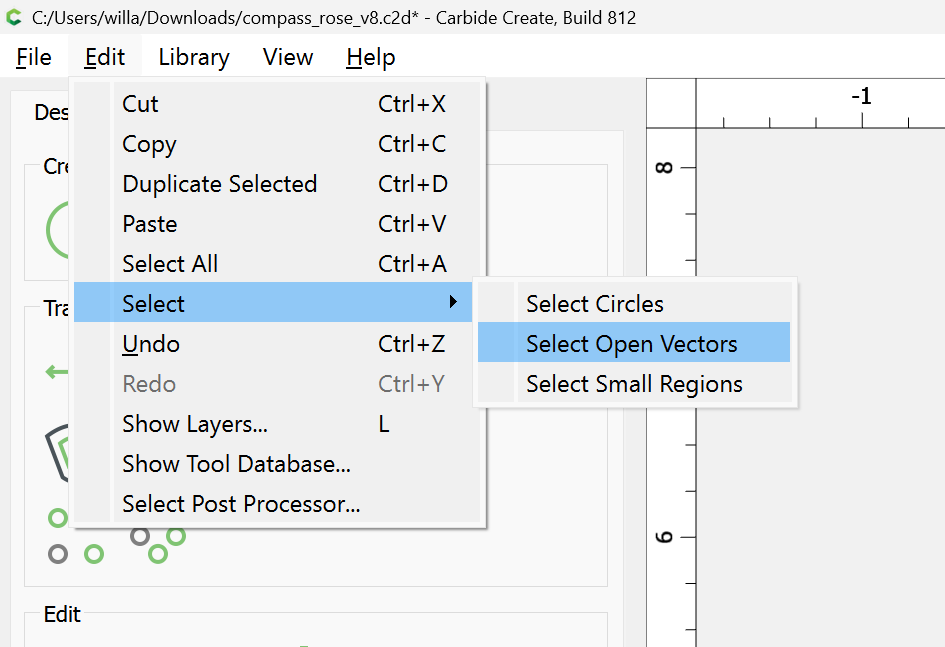Pick Select Open Vectors submenu entry
Image resolution: width=945 pixels, height=647 pixels.
[632, 344]
